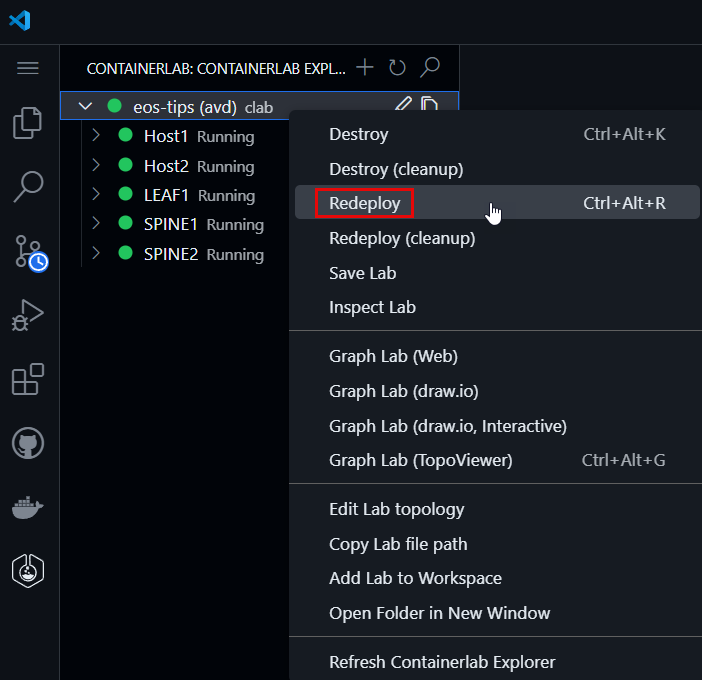Image resolution: width=702 pixels, height=680 pixels.
Task: Click the copy icon on eos-tips row
Action: point(429,104)
